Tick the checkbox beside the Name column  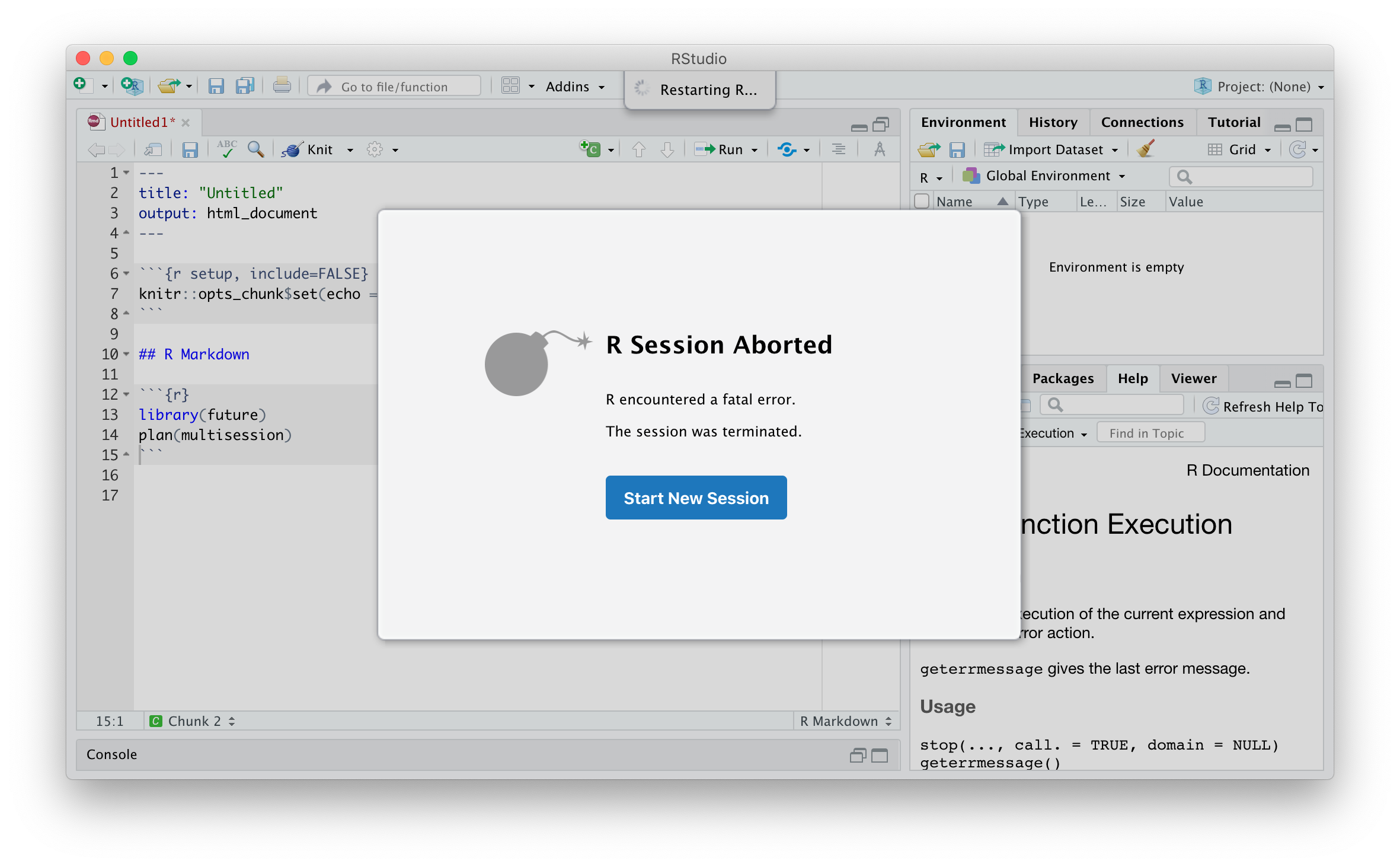922,201
